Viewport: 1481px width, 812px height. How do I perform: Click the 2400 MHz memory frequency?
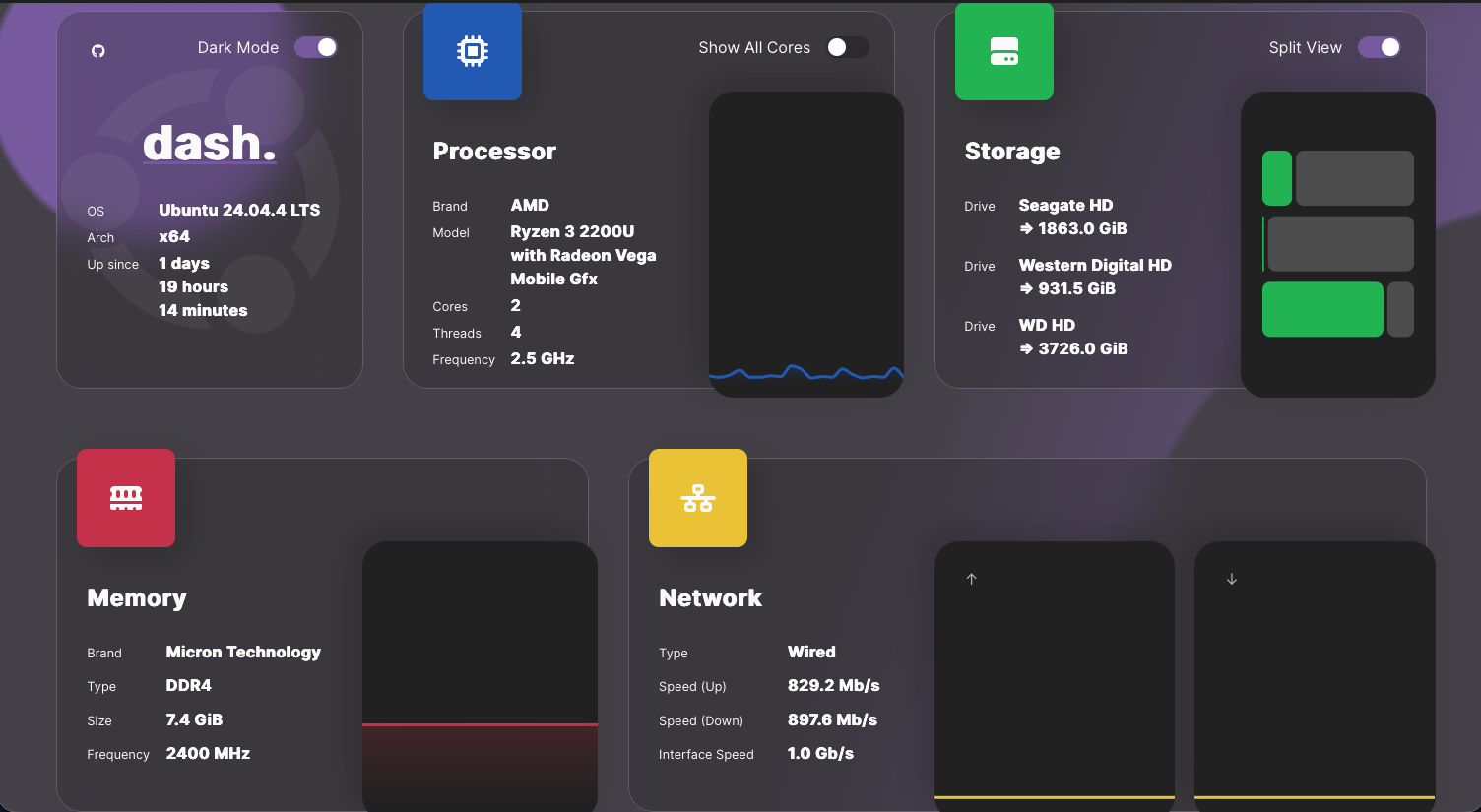[208, 753]
